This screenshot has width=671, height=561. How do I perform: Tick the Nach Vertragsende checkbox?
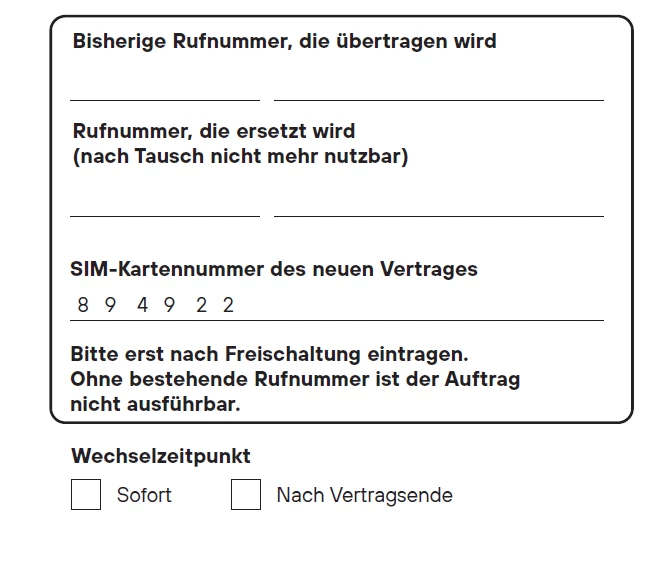coord(246,495)
